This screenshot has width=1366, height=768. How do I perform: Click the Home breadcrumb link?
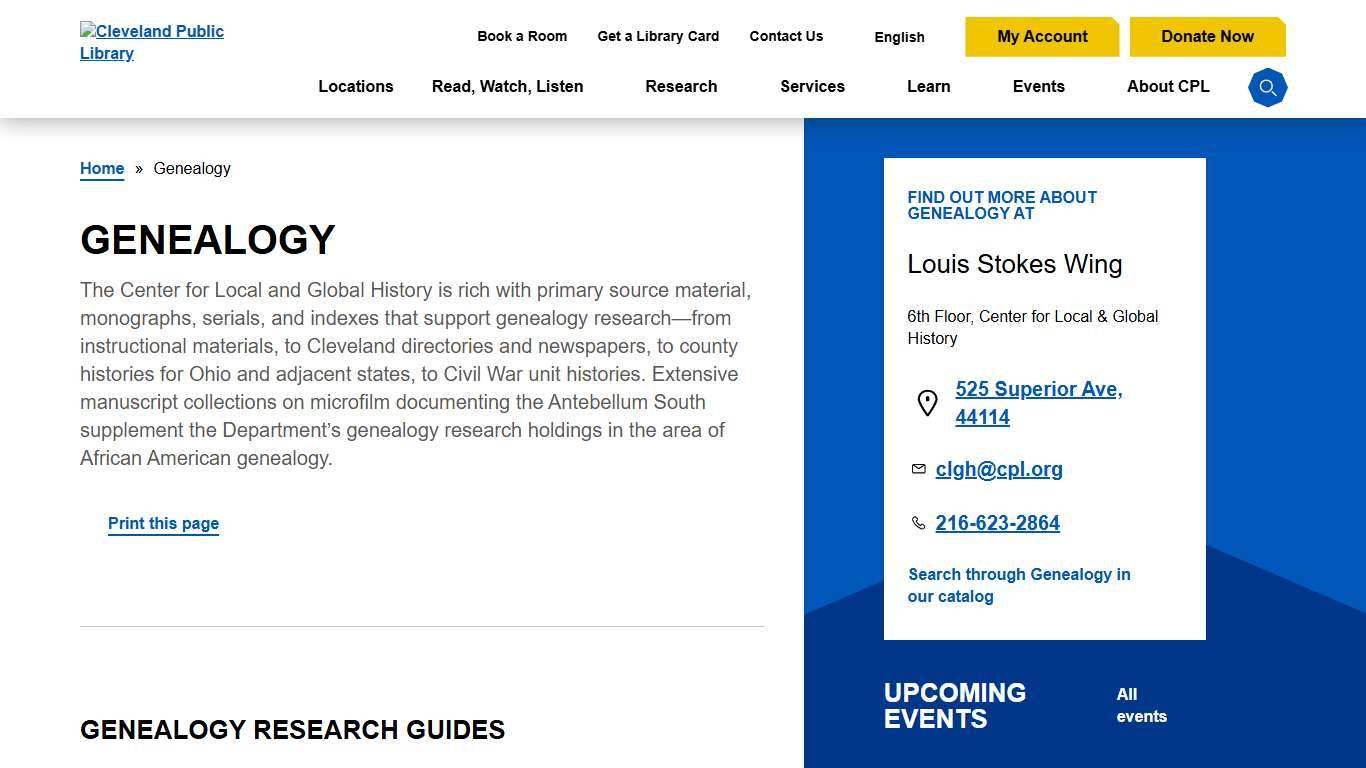(x=101, y=168)
